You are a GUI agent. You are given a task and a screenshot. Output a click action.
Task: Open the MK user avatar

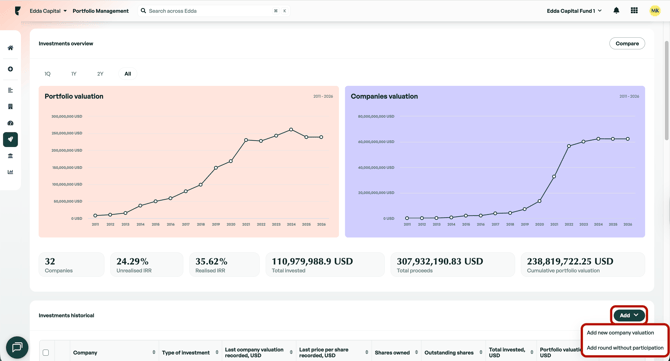click(655, 11)
